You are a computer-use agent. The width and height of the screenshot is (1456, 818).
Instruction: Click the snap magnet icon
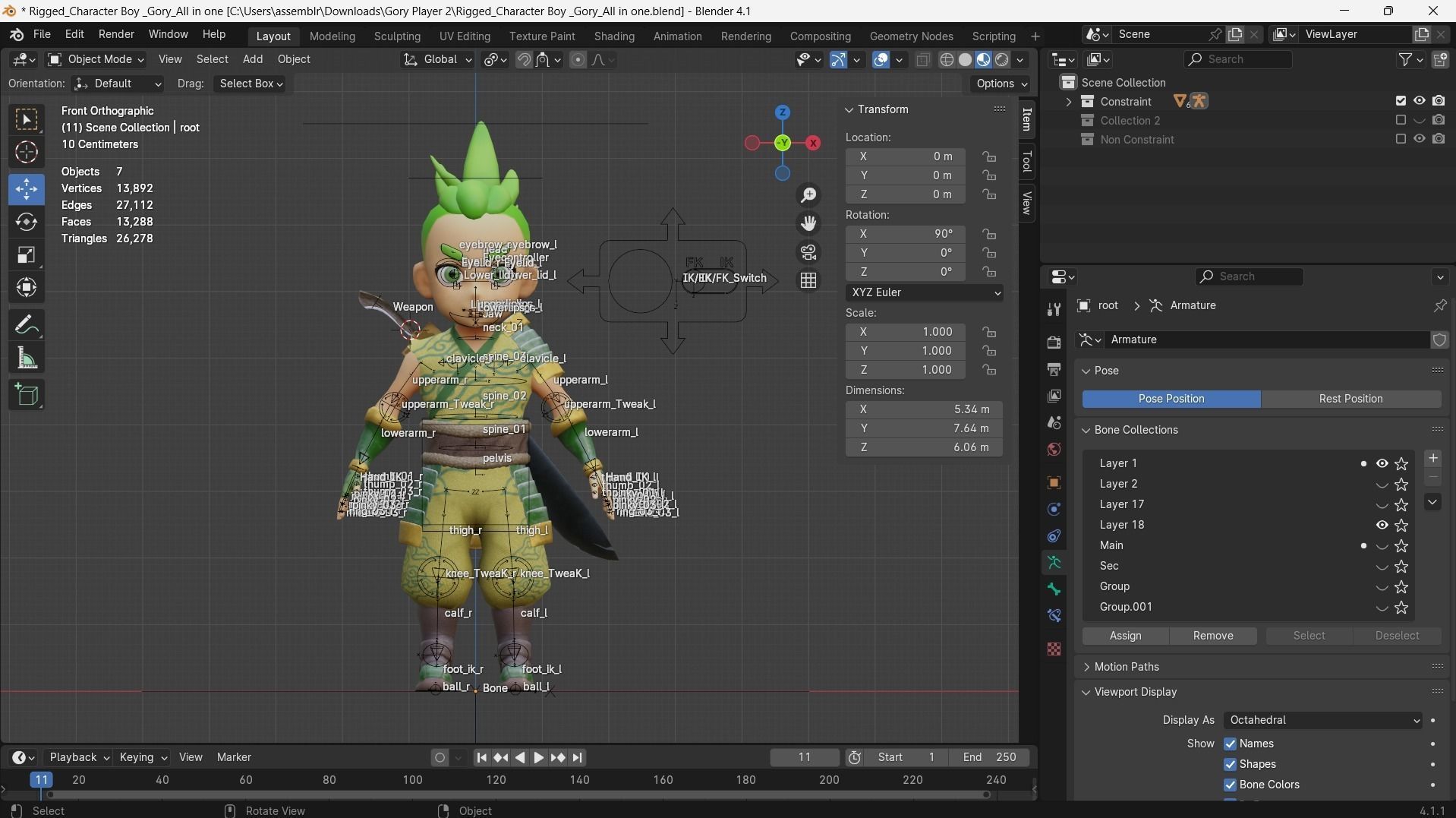pyautogui.click(x=524, y=59)
